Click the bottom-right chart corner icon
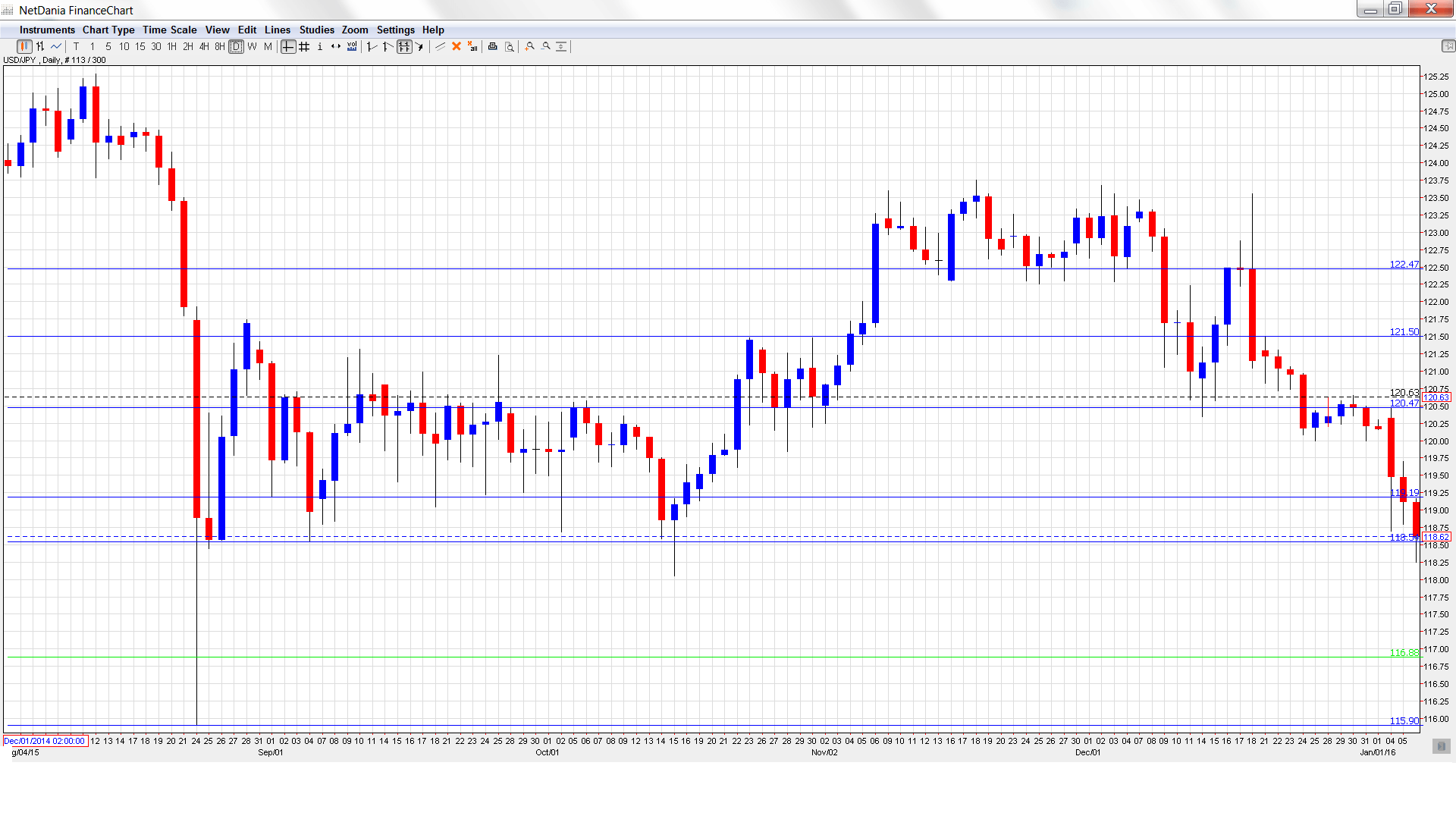Viewport: 1456px width, 819px height. coord(1442,746)
